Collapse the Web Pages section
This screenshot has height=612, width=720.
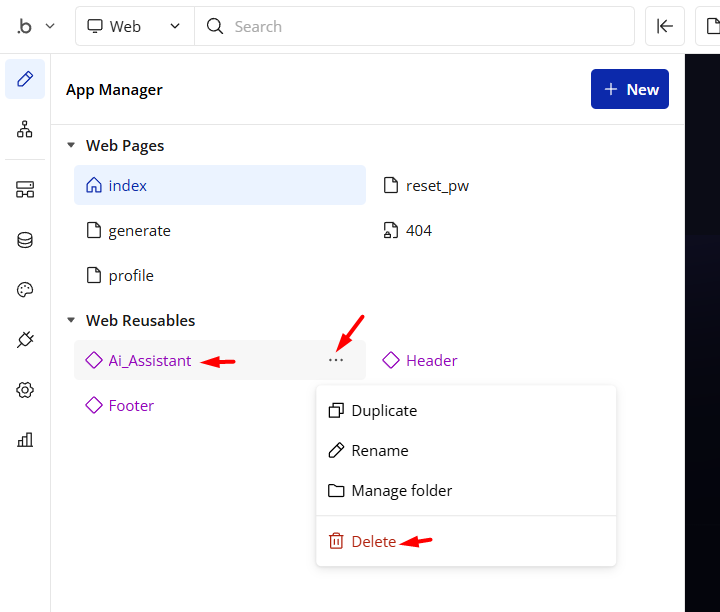coord(71,146)
